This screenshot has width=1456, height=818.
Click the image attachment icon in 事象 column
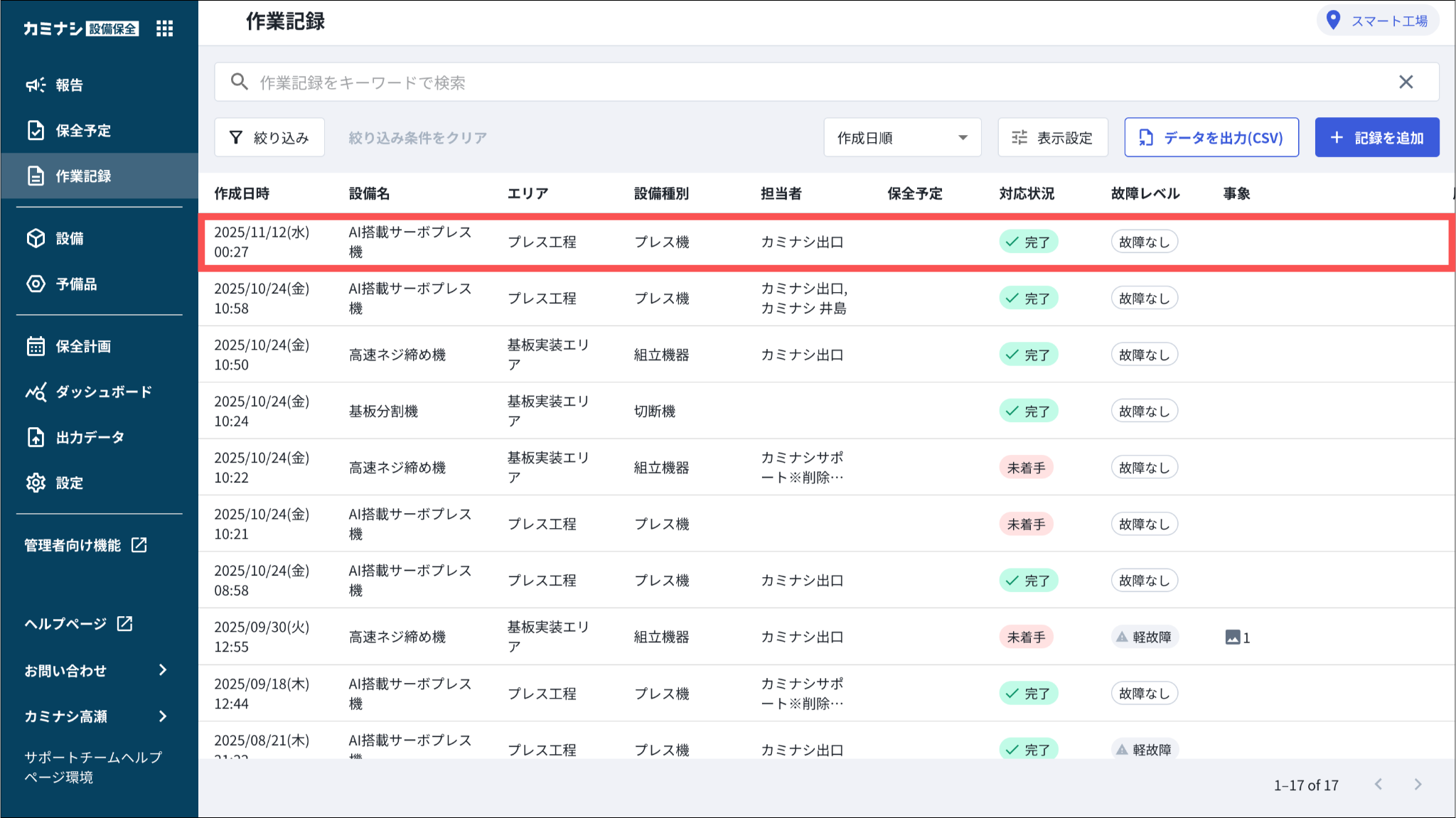pyautogui.click(x=1232, y=637)
